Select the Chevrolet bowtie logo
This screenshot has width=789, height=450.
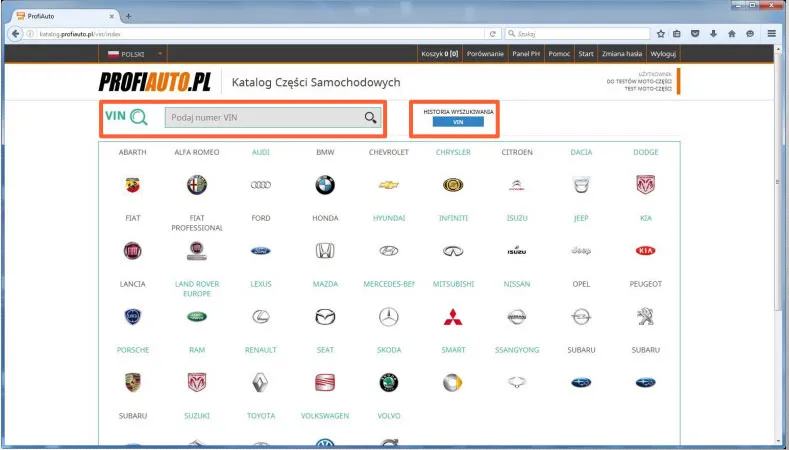click(x=389, y=185)
